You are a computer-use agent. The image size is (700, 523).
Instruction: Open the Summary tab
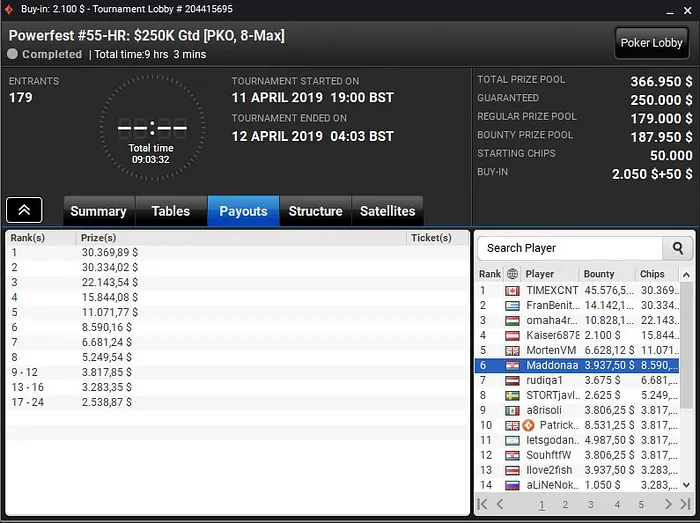coord(99,211)
